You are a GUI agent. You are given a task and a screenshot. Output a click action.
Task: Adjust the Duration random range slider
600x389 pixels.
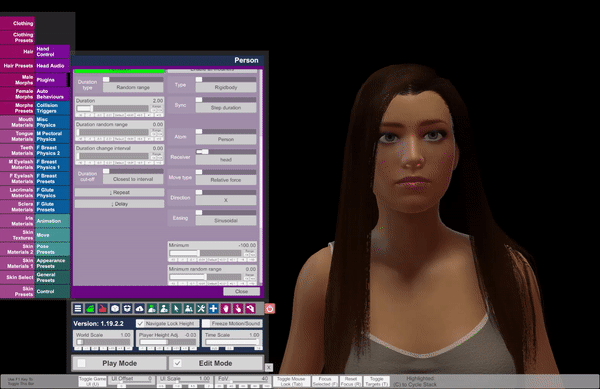tap(112, 132)
